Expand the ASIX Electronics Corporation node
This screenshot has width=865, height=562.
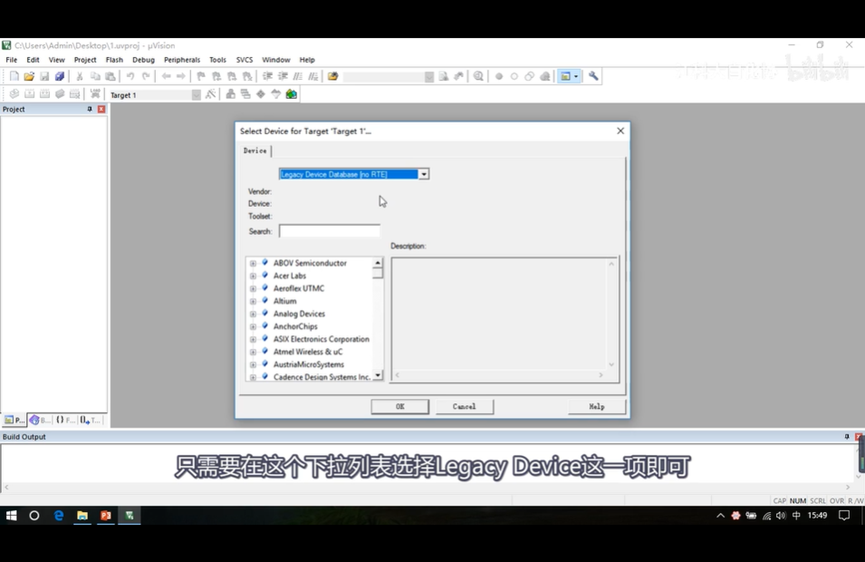click(253, 339)
